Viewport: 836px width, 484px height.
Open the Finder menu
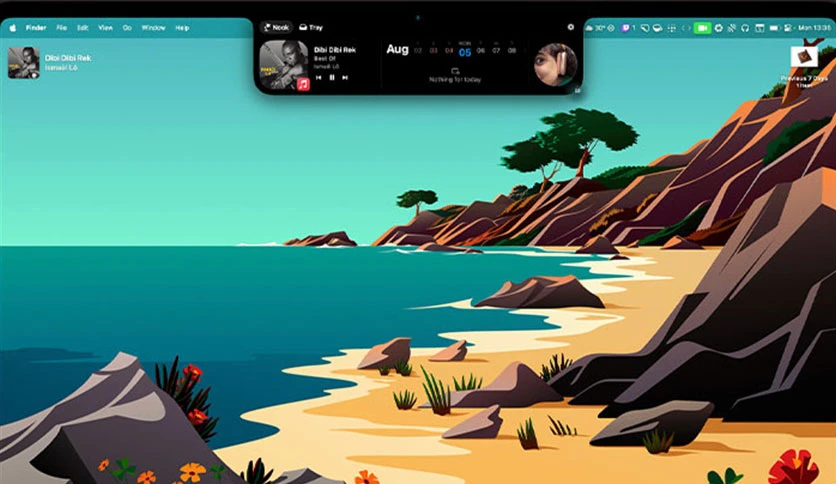coord(36,28)
